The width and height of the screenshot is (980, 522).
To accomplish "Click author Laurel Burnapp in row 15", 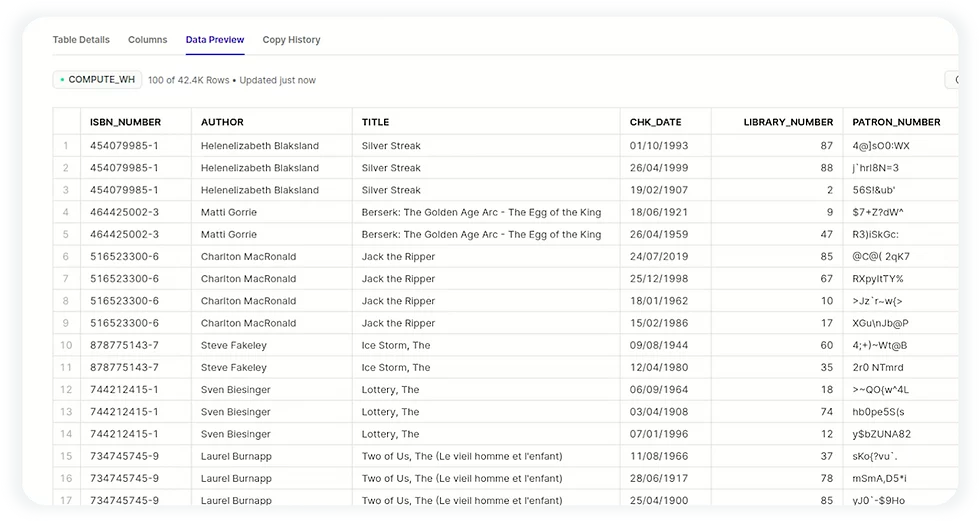I will point(236,456).
